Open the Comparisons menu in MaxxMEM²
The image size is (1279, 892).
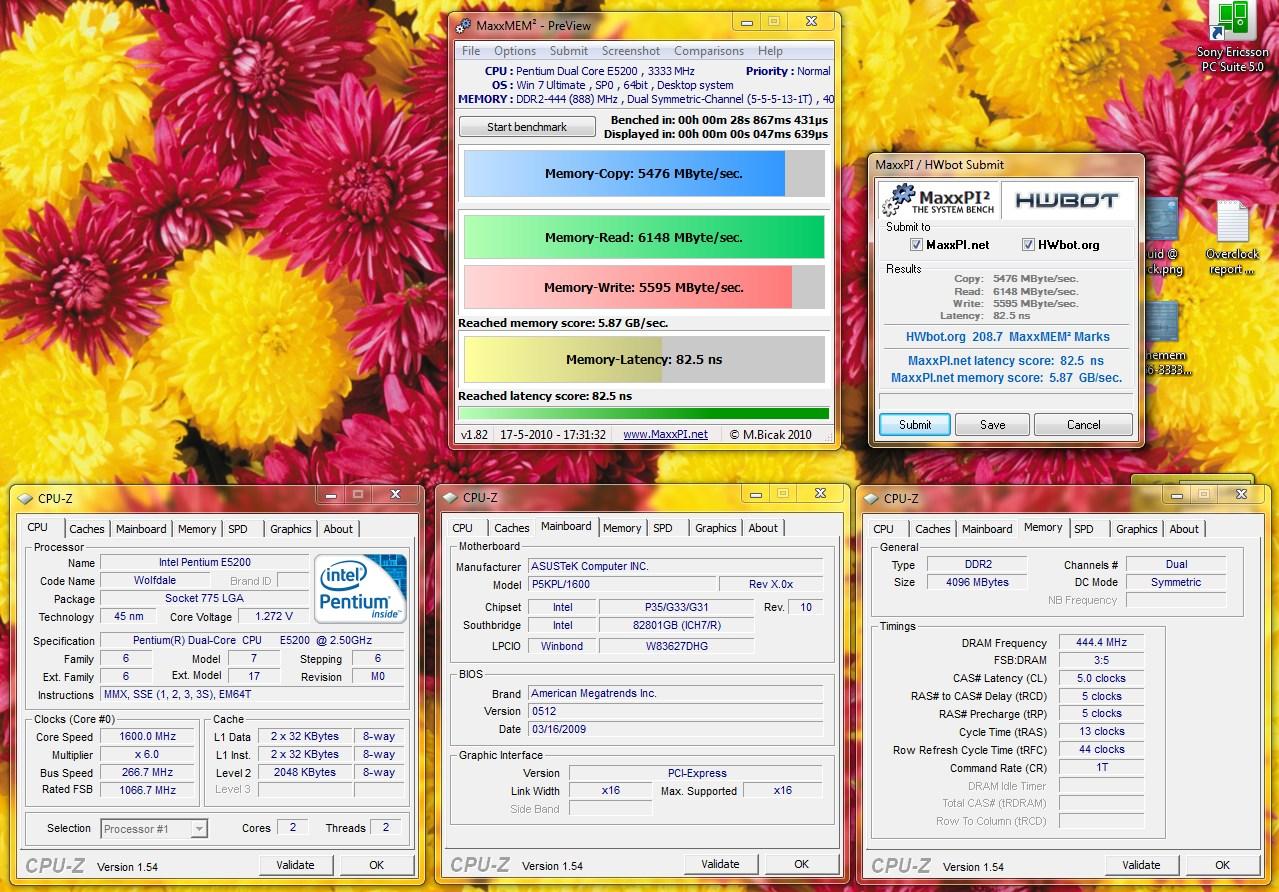(x=709, y=51)
